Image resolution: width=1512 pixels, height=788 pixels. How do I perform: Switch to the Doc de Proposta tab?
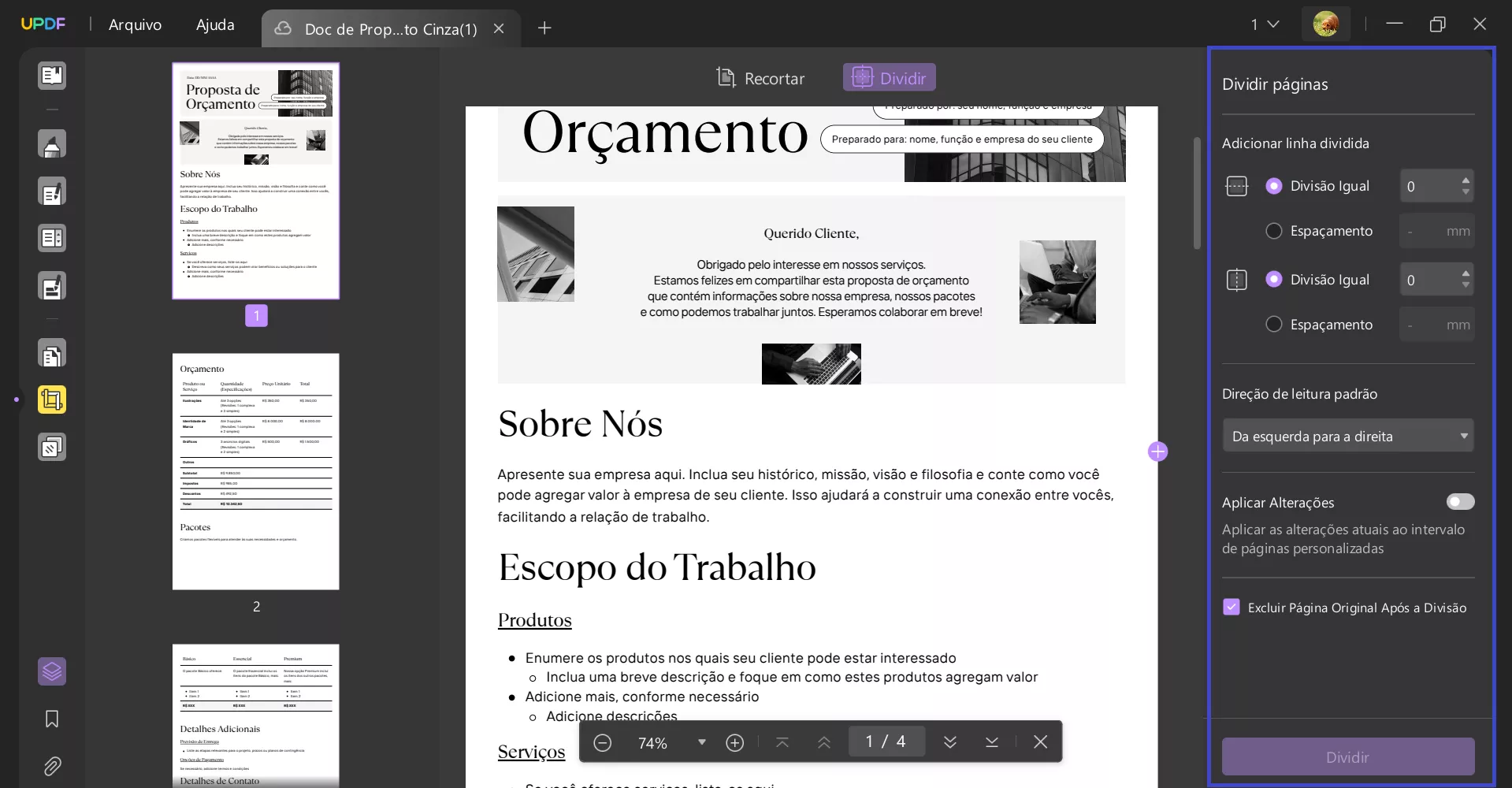378,28
